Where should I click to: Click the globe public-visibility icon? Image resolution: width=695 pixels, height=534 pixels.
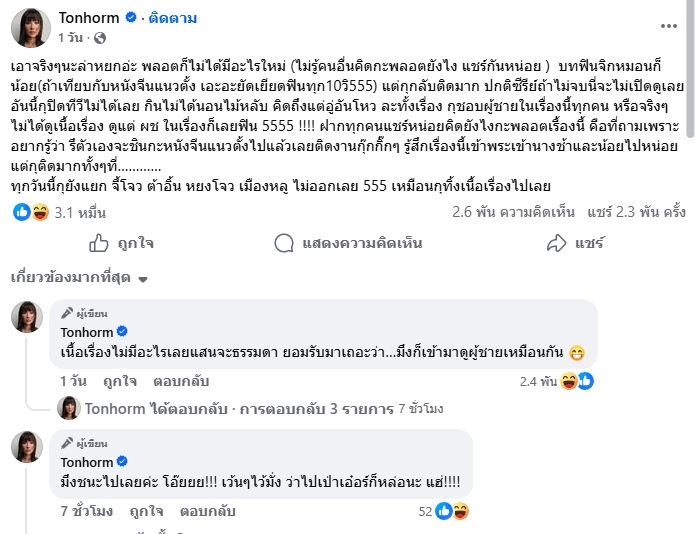[x=100, y=38]
